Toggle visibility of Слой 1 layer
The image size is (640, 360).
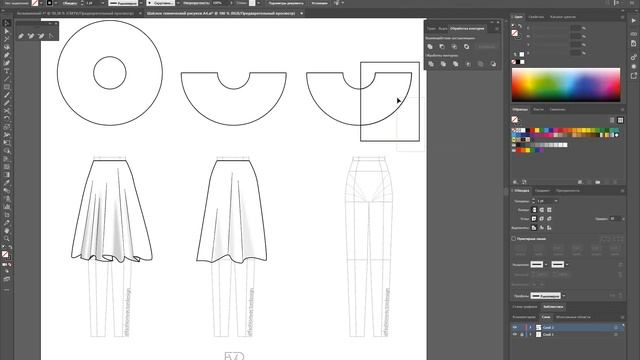tap(515, 334)
